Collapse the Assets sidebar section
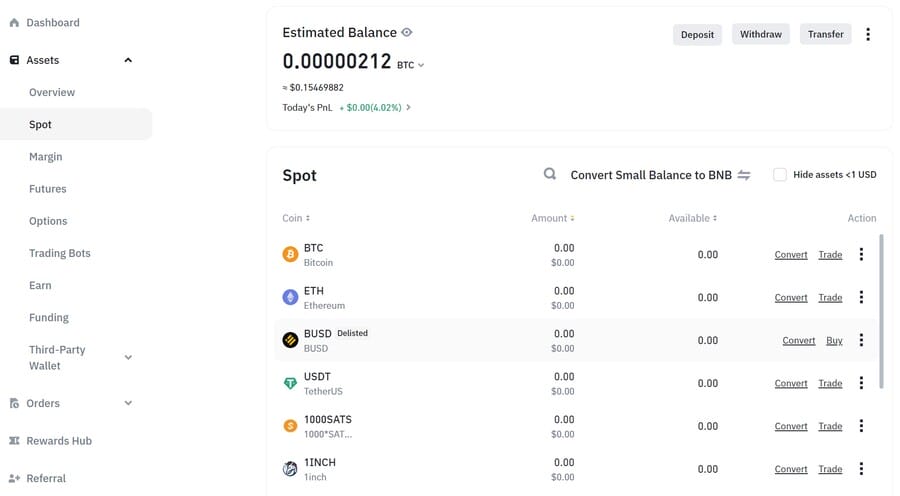Viewport: 900px width, 496px height. click(128, 60)
